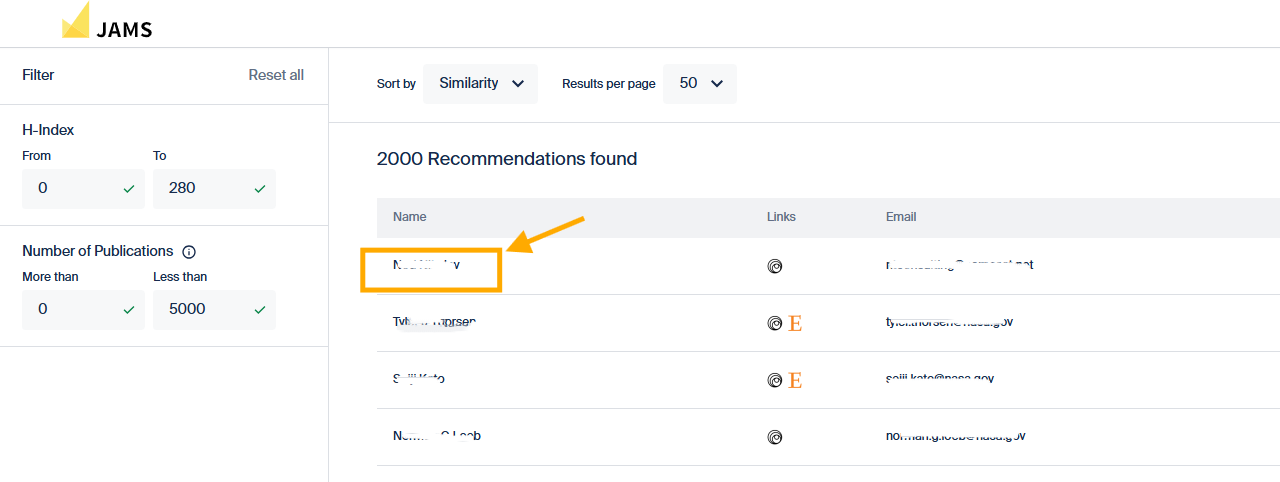Open the Sort by Similarity dropdown
This screenshot has width=1280, height=482.
coord(480,84)
